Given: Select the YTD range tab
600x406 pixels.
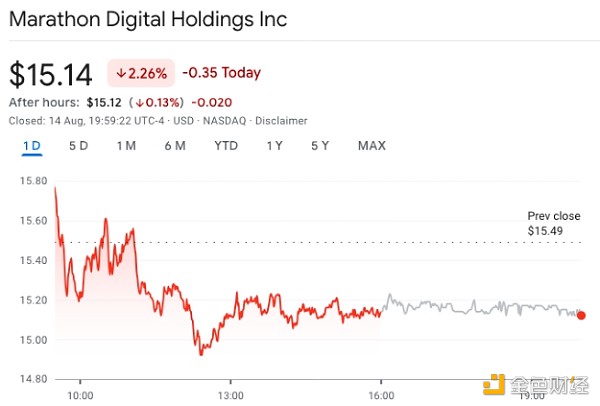Looking at the screenshot, I should click(x=226, y=146).
